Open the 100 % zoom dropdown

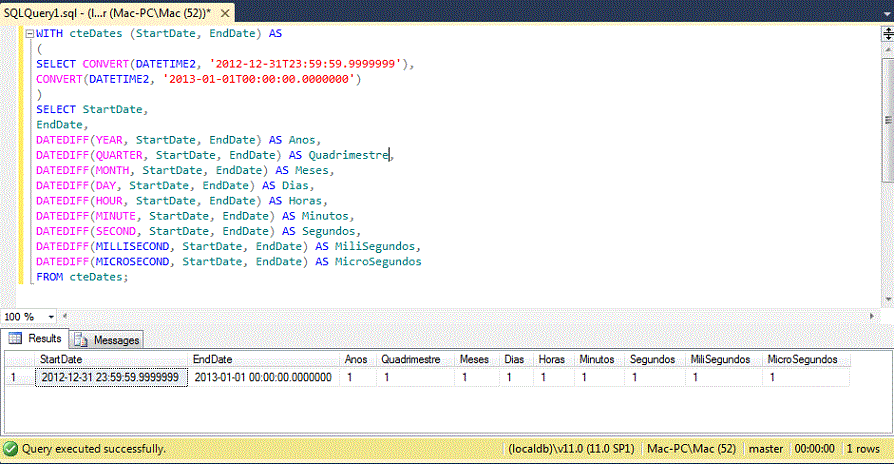click(51, 317)
